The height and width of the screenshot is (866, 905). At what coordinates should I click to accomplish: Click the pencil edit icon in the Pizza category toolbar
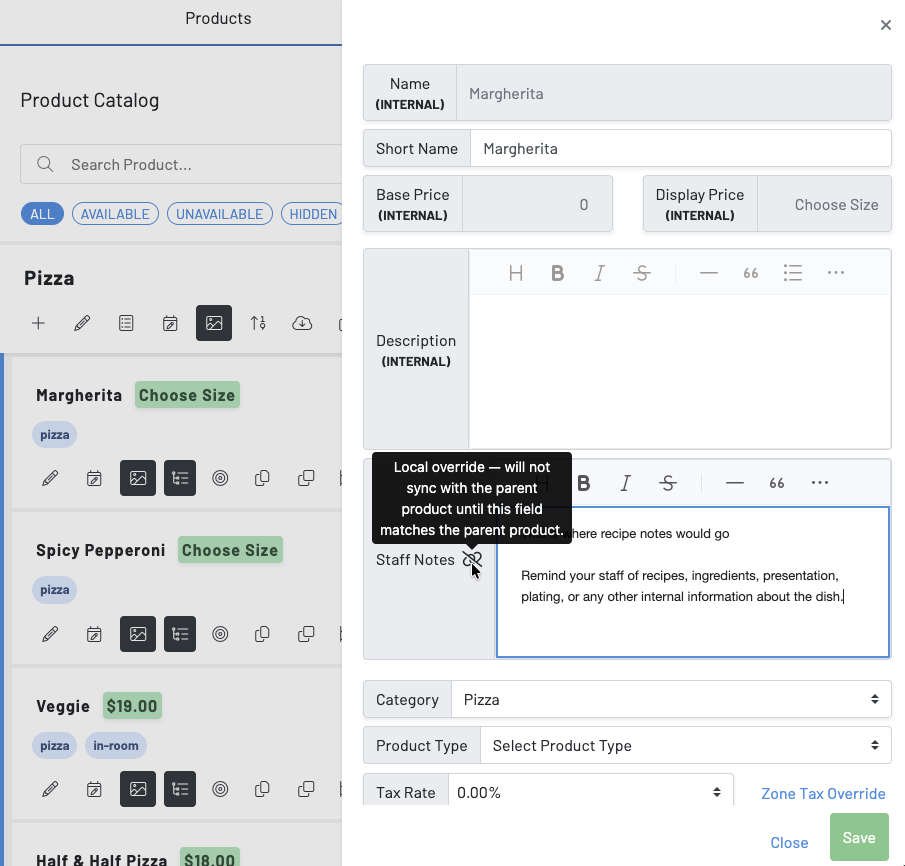pyautogui.click(x=82, y=323)
